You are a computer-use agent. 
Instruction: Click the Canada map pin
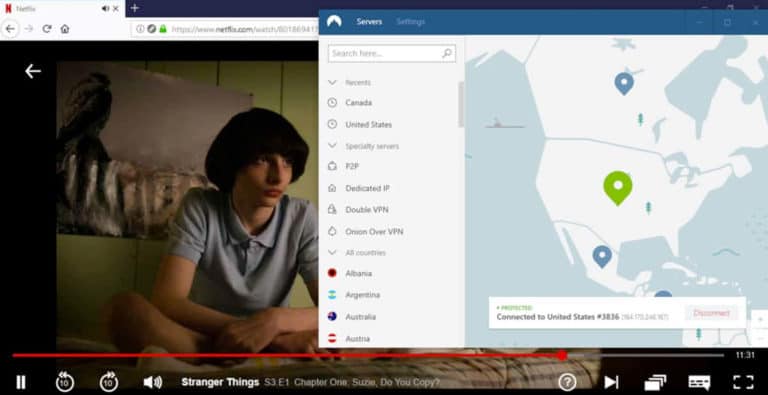[624, 83]
